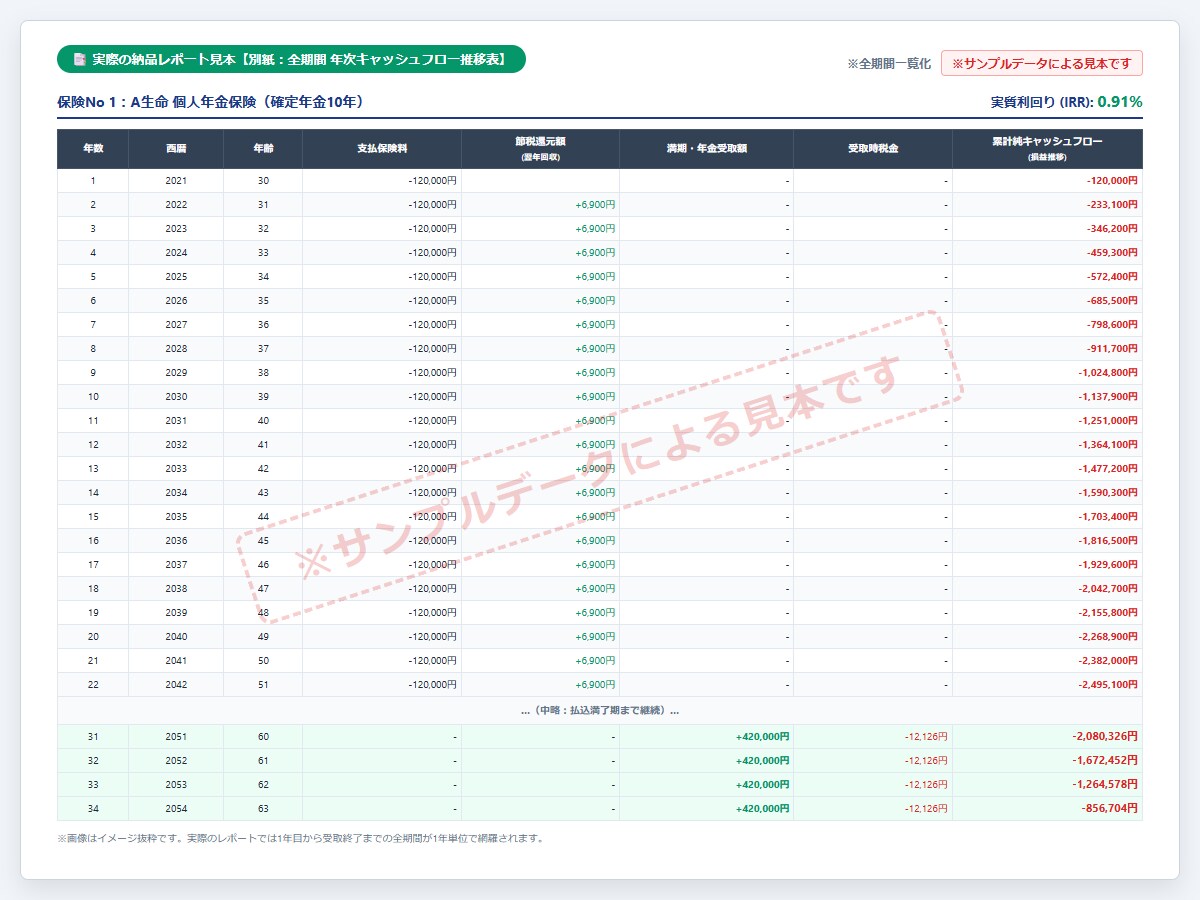1200x900 pixels.
Task: Click cumulative value -1,929,600円
Action: coord(1108,565)
